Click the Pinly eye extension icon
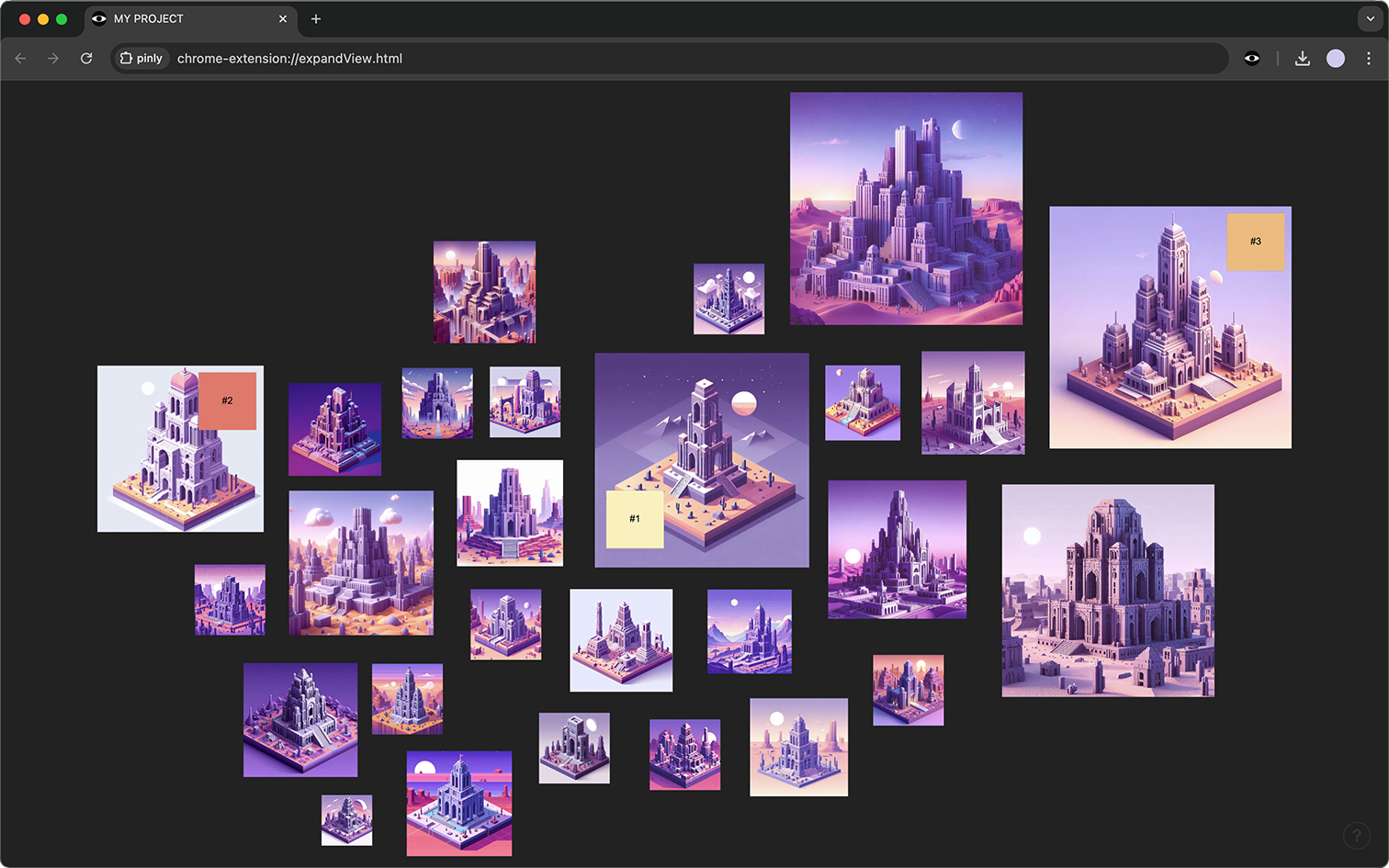Screen dimensions: 1389x868 point(1252,59)
